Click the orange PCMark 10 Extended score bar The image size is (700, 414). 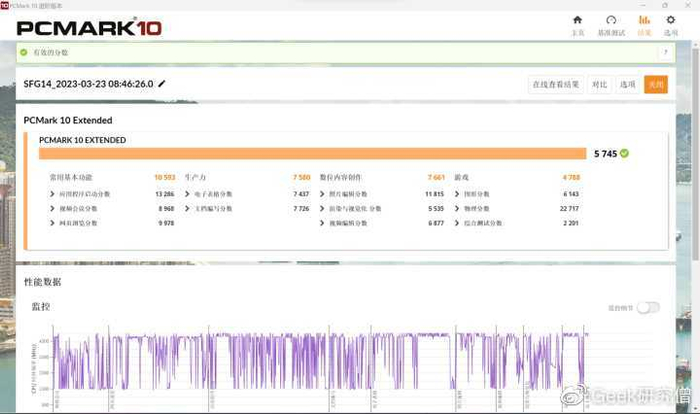(x=312, y=154)
